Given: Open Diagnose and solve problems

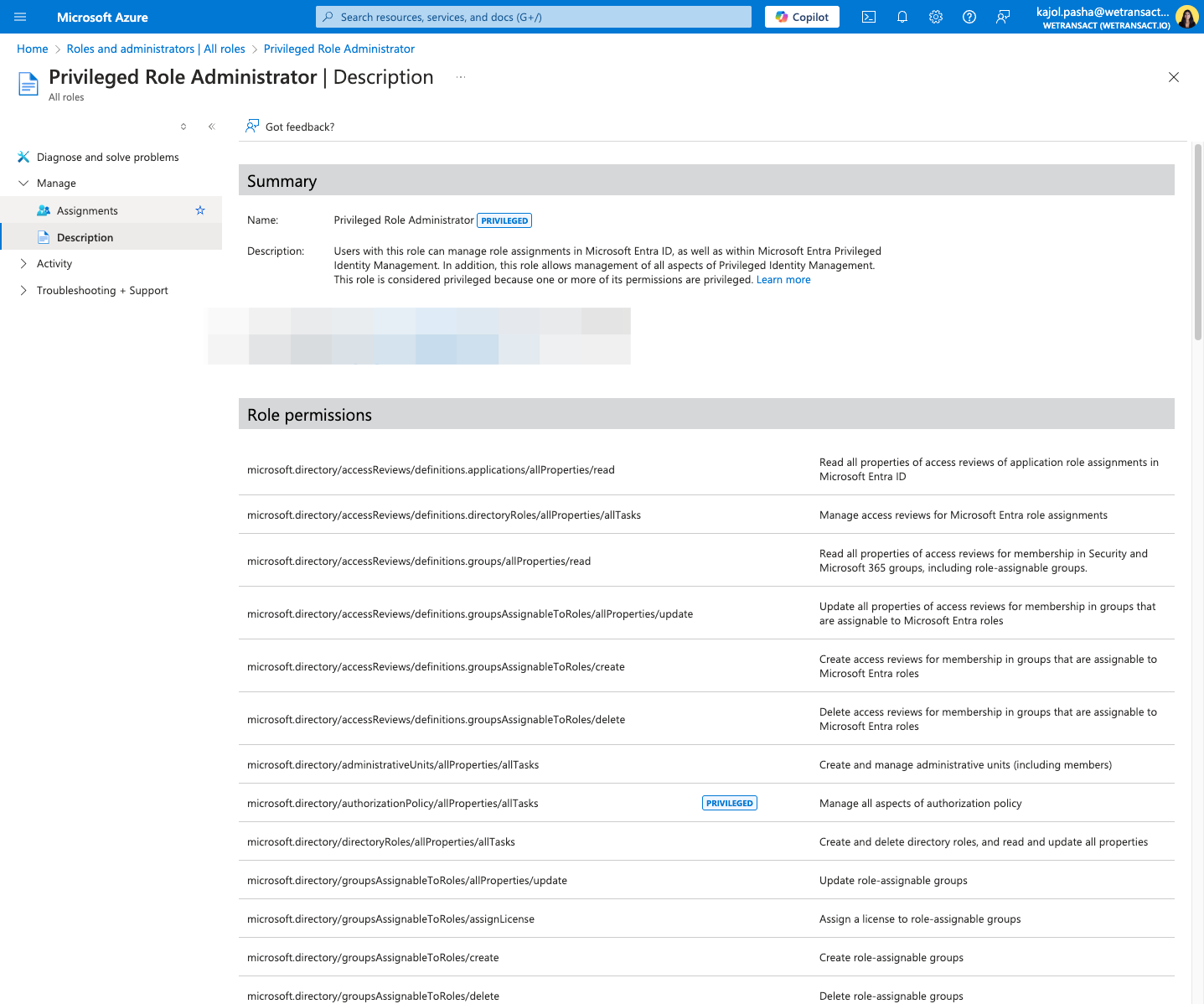Looking at the screenshot, I should pyautogui.click(x=108, y=157).
